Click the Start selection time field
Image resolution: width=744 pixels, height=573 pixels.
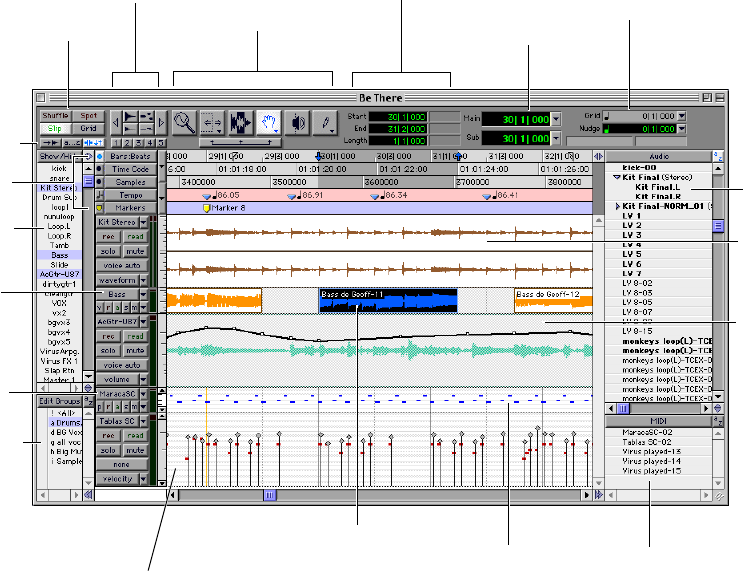398,116
